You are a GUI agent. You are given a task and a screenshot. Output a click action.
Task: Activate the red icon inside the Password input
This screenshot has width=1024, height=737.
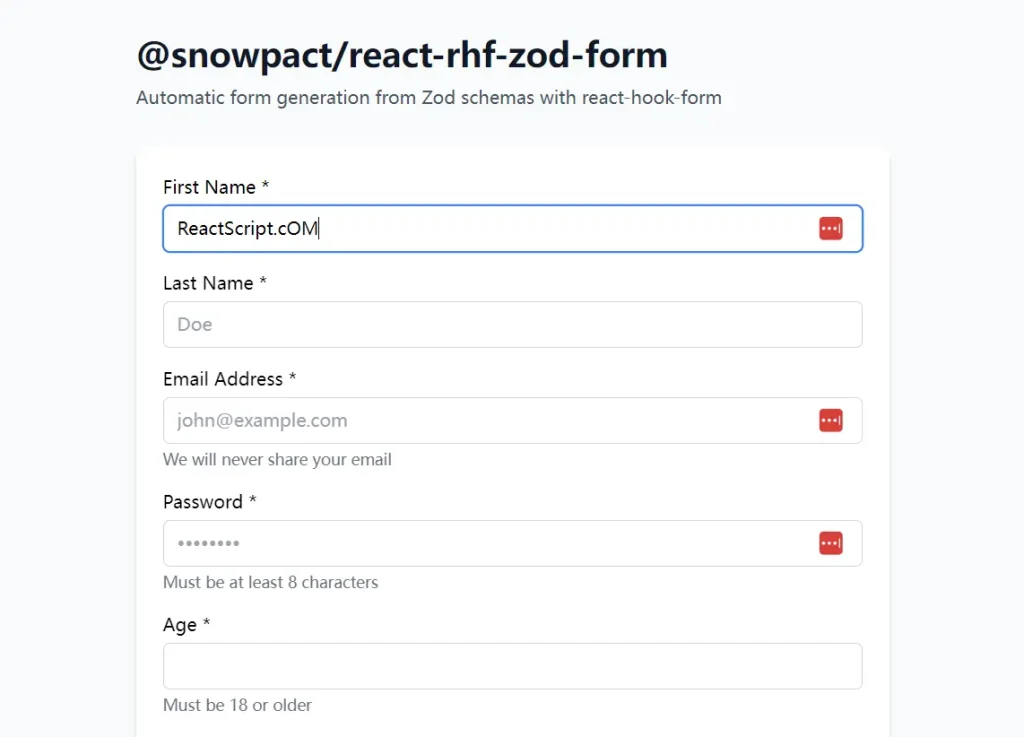pos(830,543)
